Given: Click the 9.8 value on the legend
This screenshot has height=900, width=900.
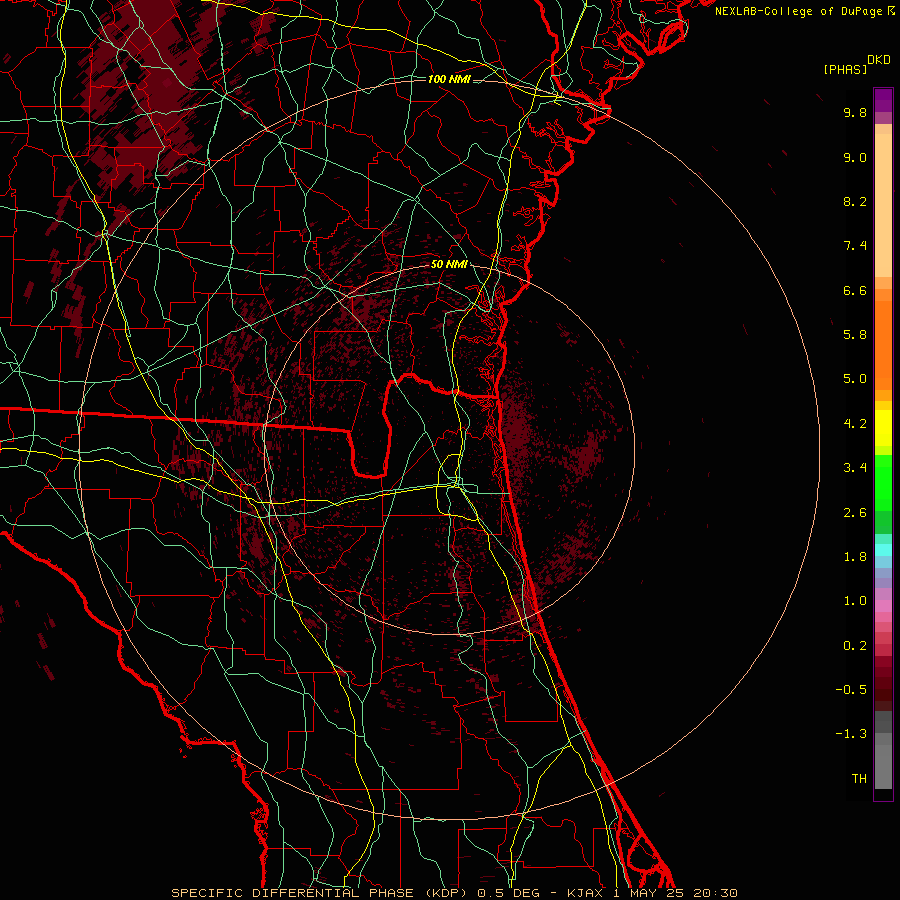Looking at the screenshot, I should [855, 112].
